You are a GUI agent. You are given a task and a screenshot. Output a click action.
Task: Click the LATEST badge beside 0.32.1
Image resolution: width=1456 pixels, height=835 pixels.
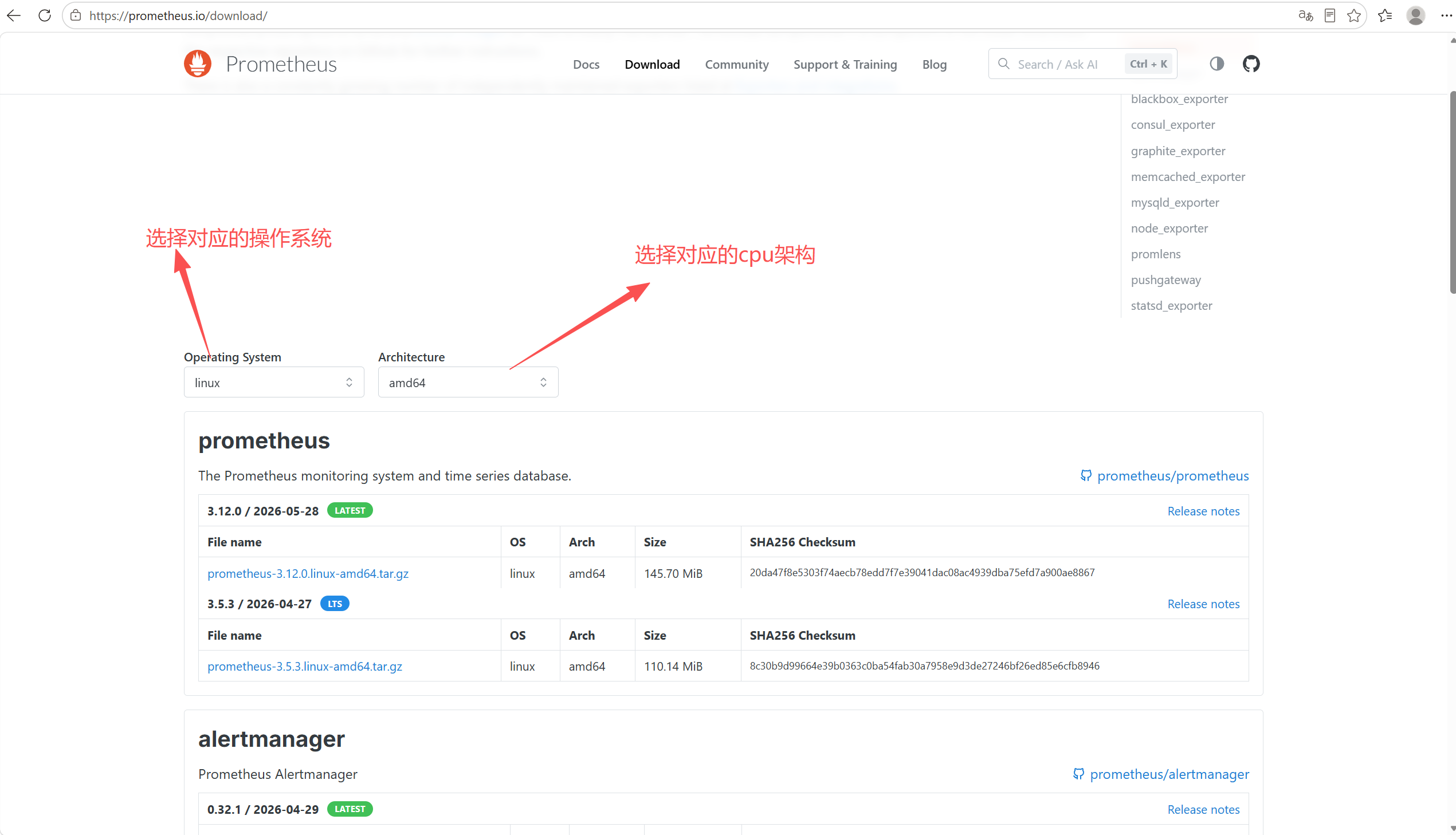pos(350,809)
